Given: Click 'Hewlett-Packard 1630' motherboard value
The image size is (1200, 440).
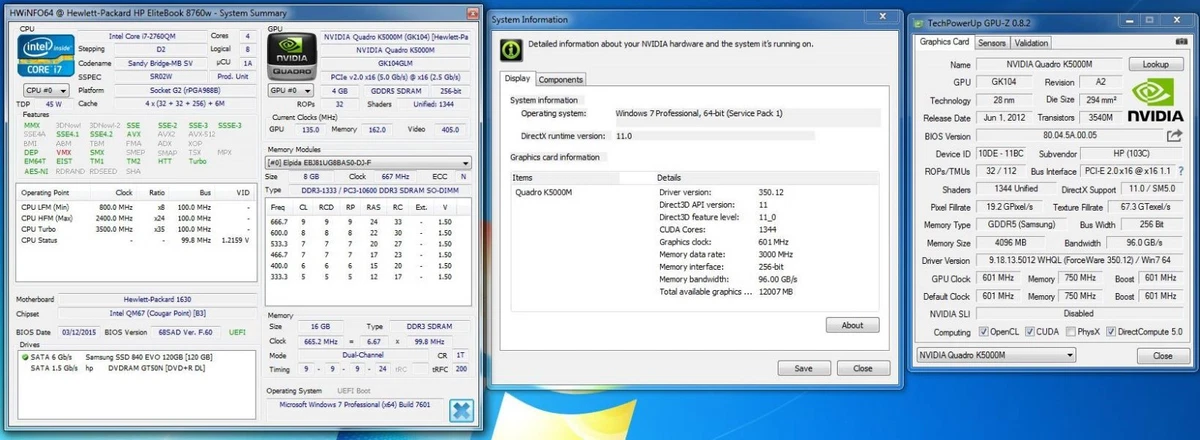Looking at the screenshot, I should pyautogui.click(x=158, y=298).
